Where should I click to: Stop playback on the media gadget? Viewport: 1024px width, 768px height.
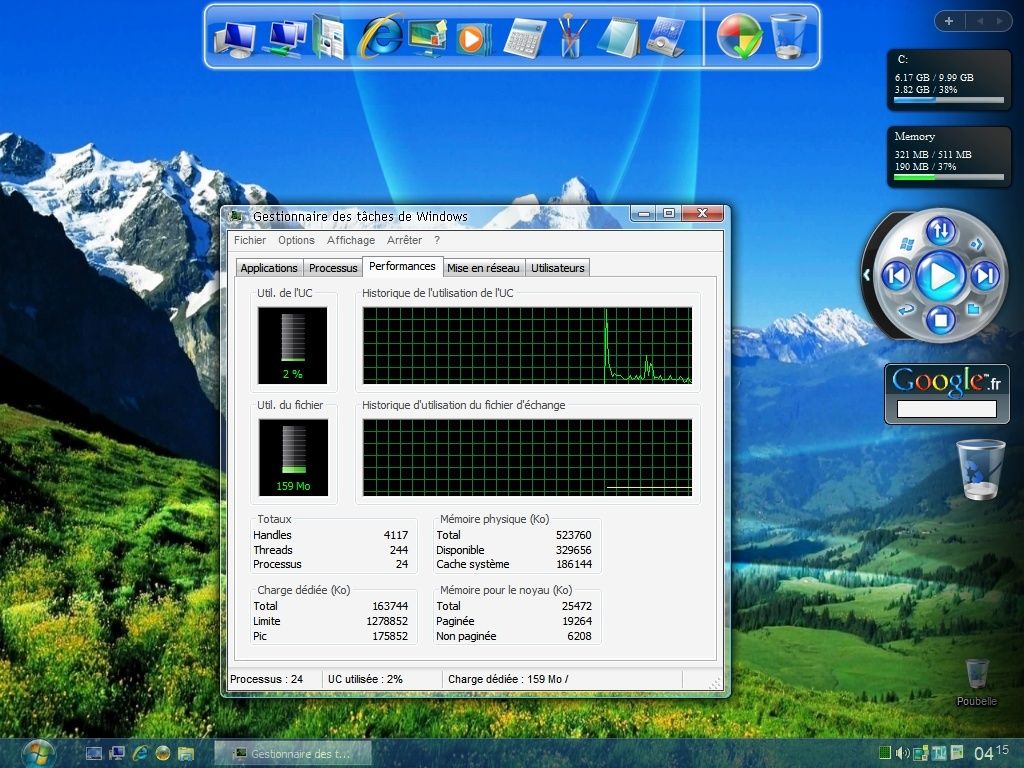click(x=940, y=320)
